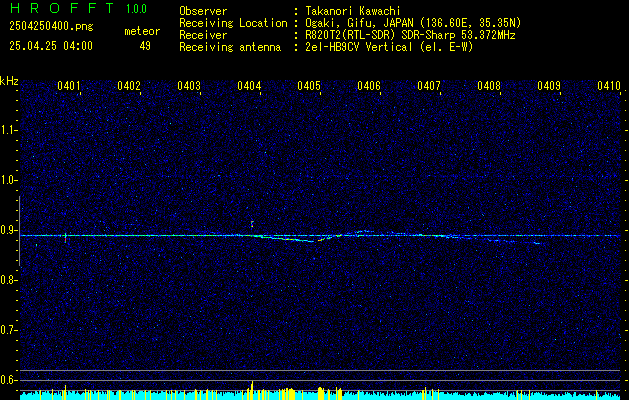
Task: Click the 0.6 kHz axis label
Action: tap(8, 380)
